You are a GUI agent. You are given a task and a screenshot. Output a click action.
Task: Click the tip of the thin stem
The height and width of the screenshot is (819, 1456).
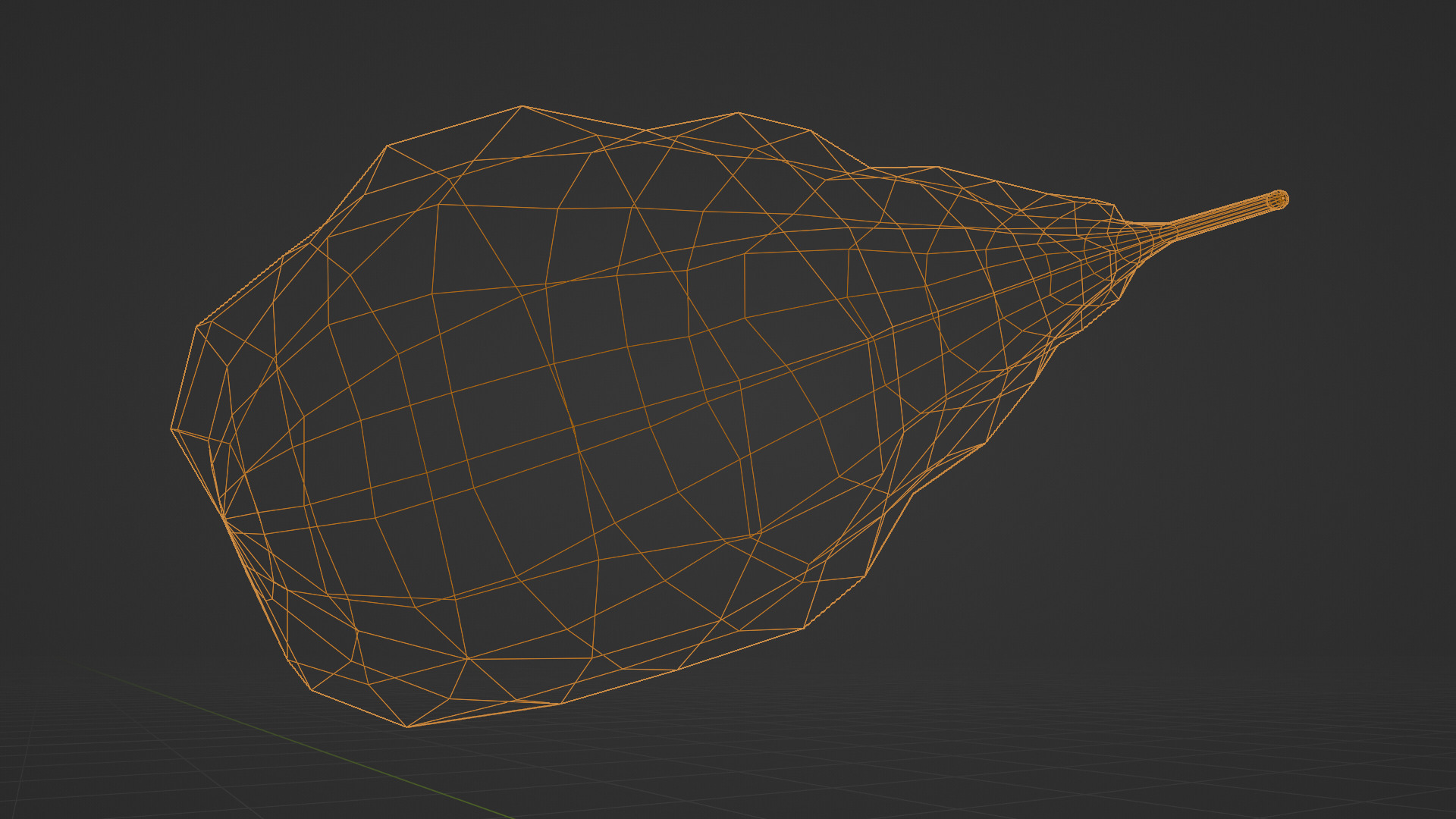[x=1279, y=199]
